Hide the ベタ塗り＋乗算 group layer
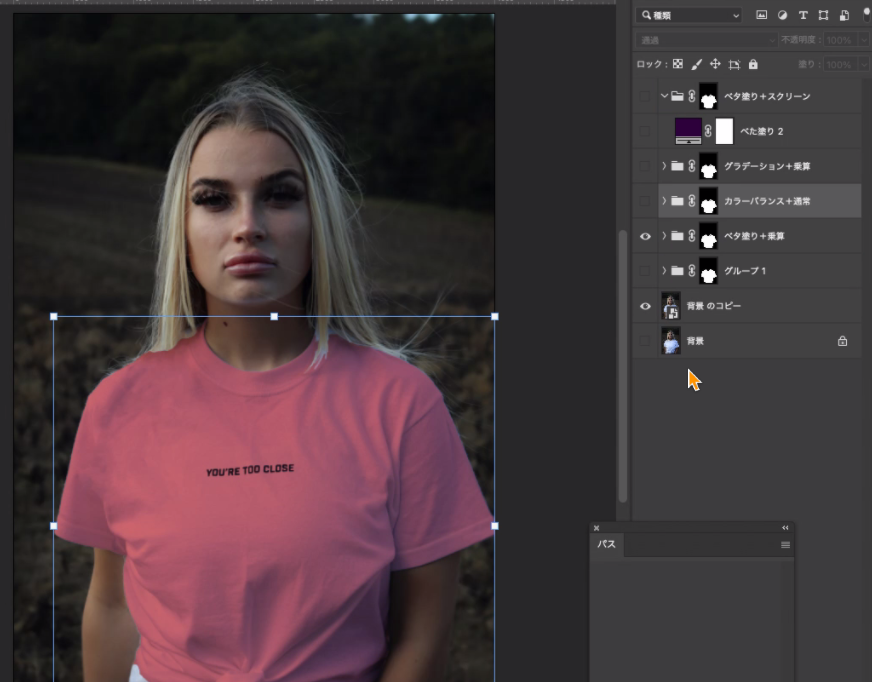The width and height of the screenshot is (872, 682). tap(645, 236)
